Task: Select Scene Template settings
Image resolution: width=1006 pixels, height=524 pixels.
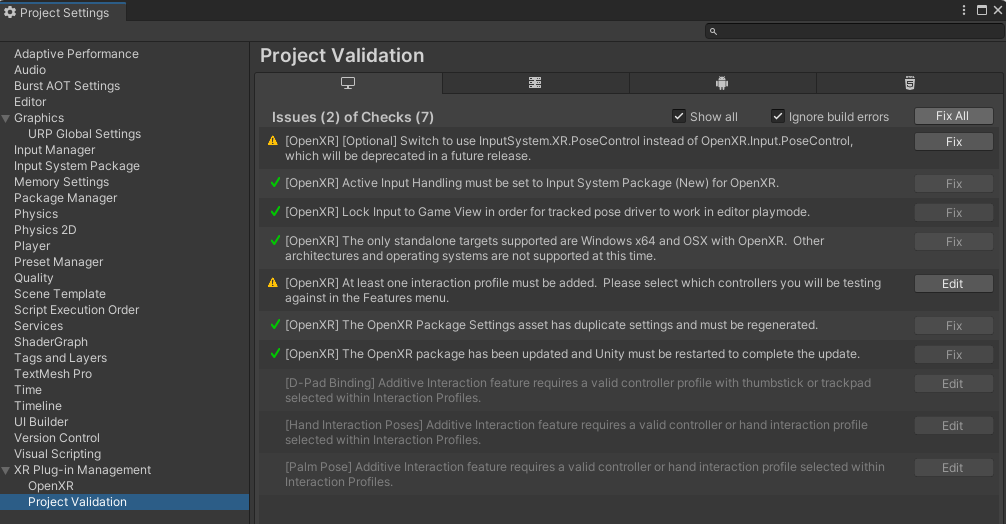Action: 60,294
